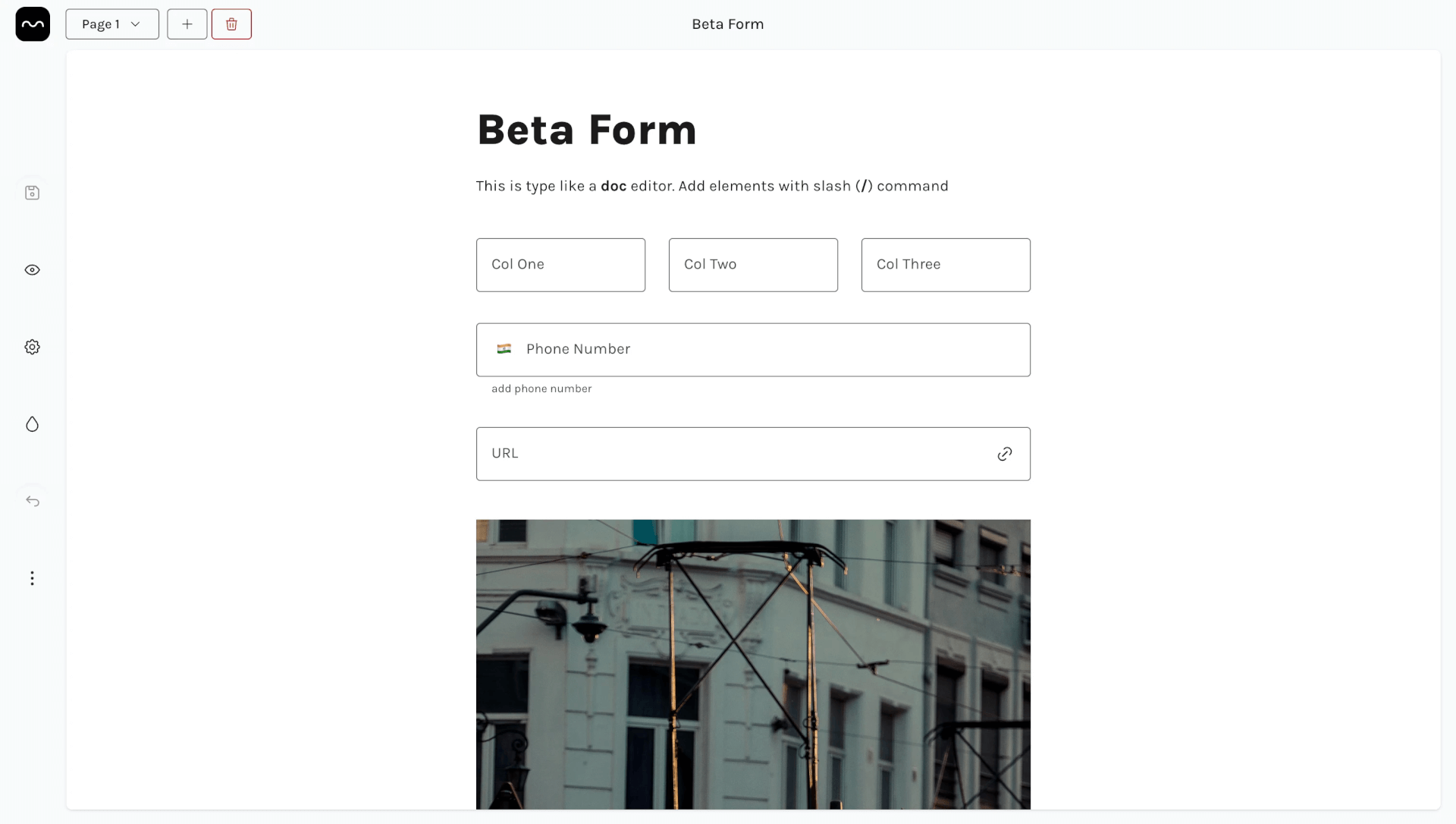The width and height of the screenshot is (1456, 824).
Task: Focus the Phone Number field
Action: click(753, 350)
